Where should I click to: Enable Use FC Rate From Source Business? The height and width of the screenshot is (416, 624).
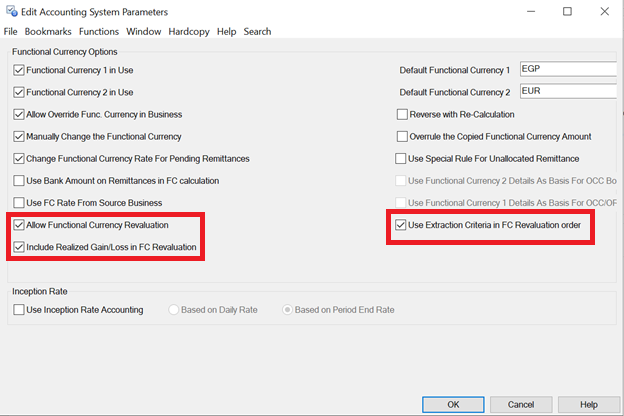point(19,203)
